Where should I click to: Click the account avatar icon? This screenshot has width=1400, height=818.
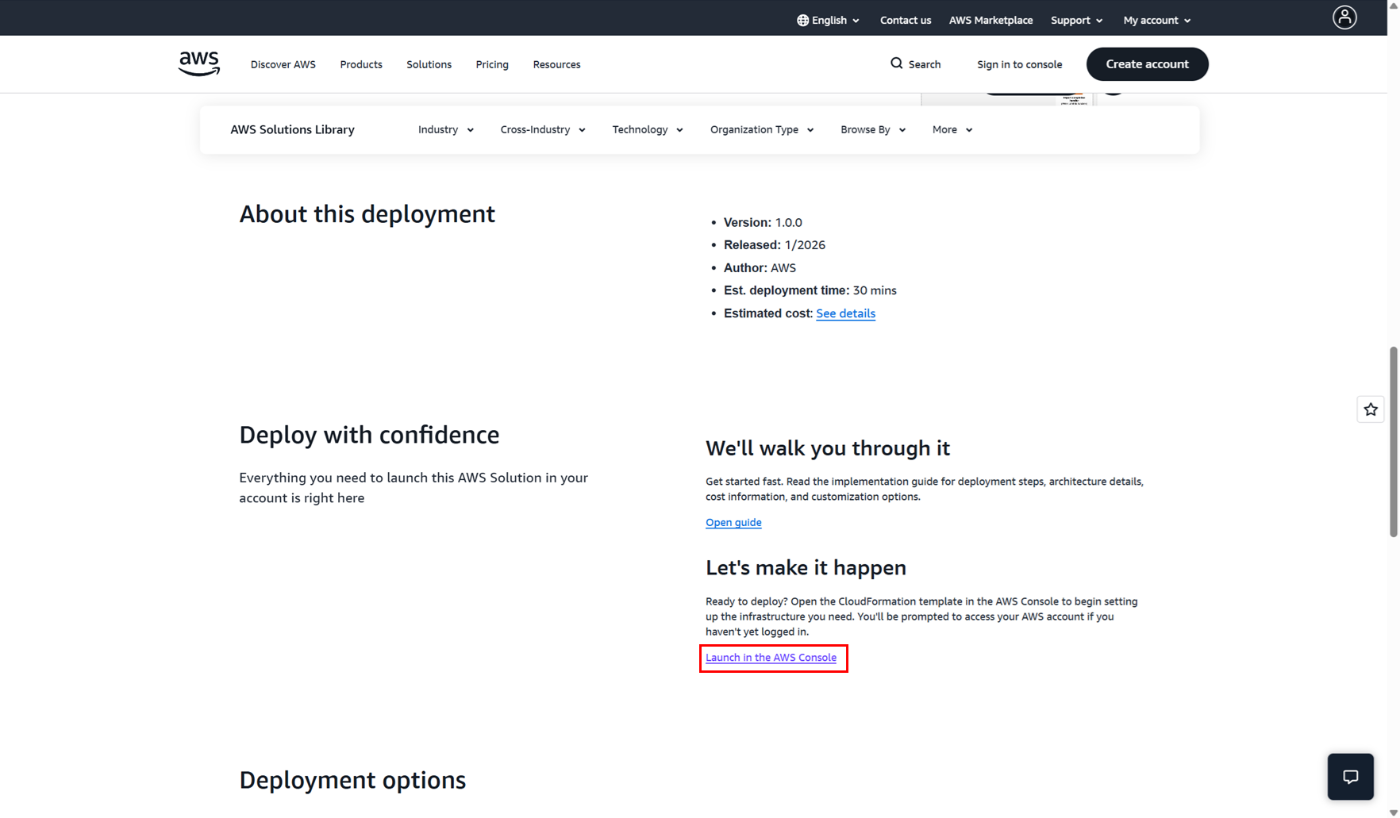coord(1344,17)
